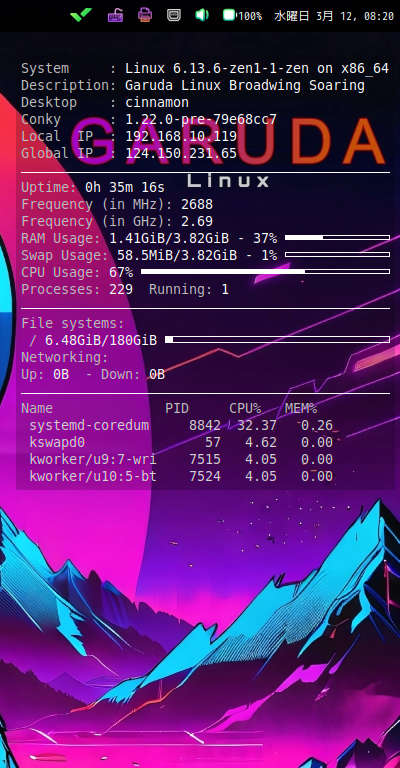
Task: Click the 'Networking:' heading
Action: pyautogui.click(x=65, y=357)
